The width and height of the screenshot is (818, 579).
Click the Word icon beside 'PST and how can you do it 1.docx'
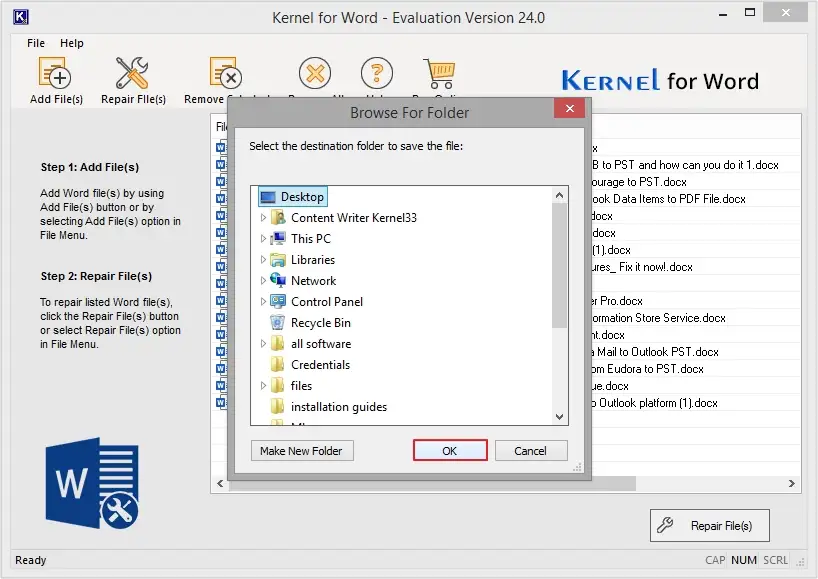click(221, 165)
